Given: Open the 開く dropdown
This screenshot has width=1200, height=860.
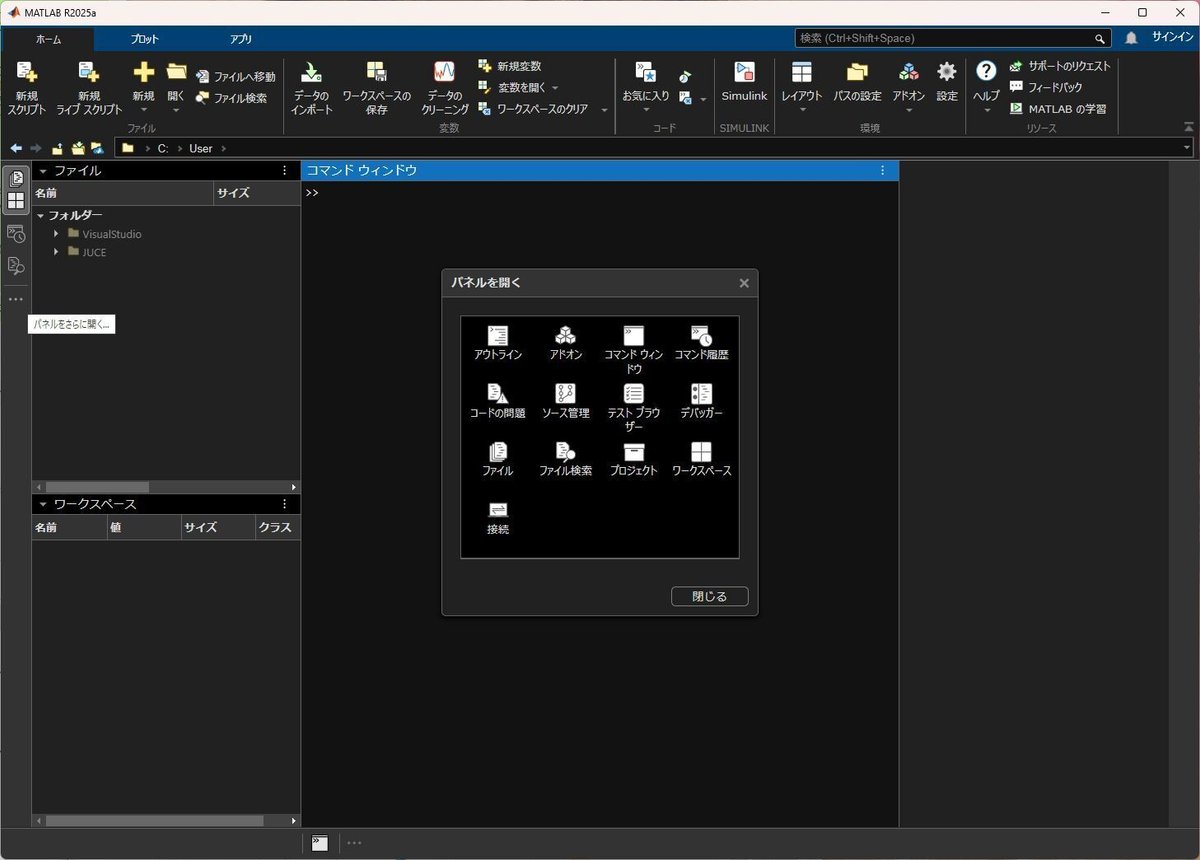Looking at the screenshot, I should [x=176, y=110].
